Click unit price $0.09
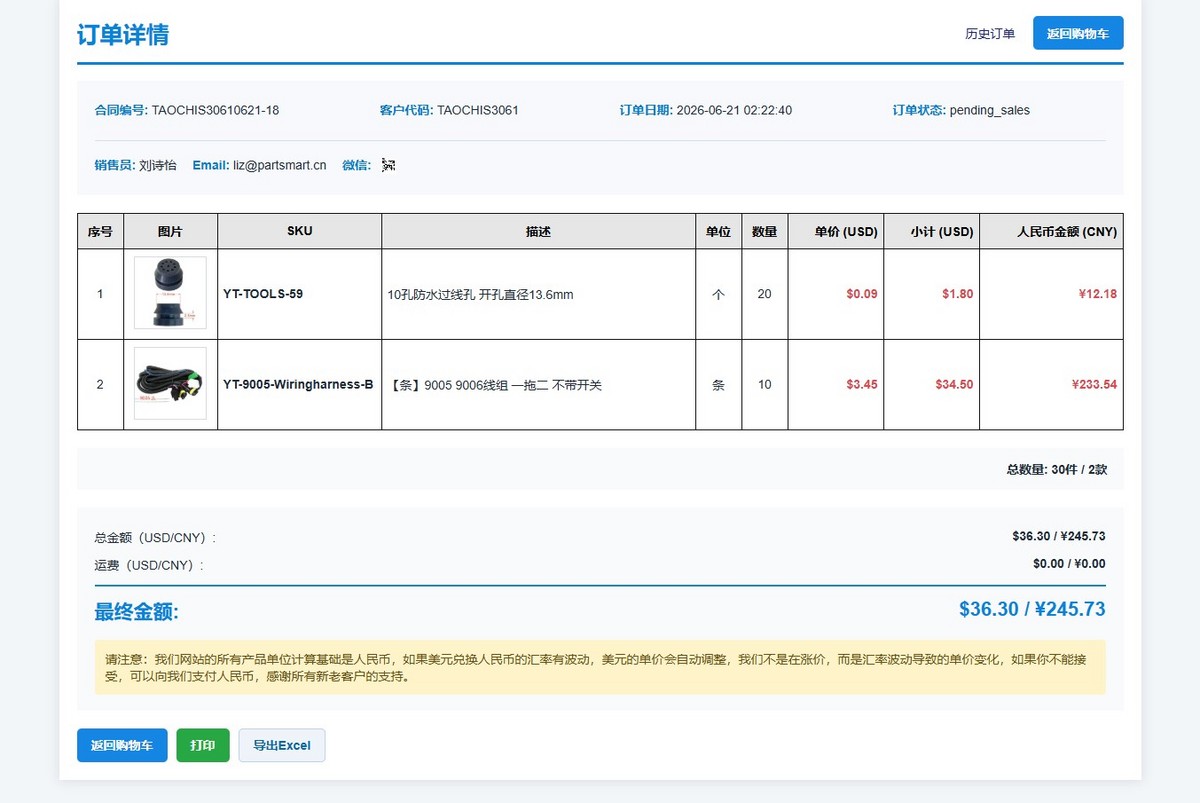Viewport: 1200px width, 803px height. click(862, 294)
